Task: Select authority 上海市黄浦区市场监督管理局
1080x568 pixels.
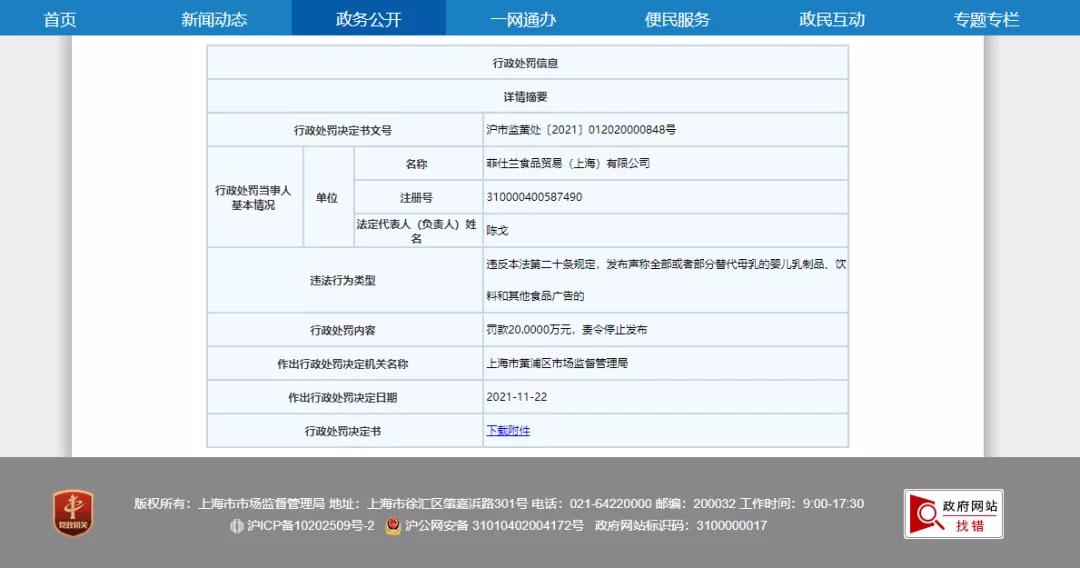Action: point(557,363)
